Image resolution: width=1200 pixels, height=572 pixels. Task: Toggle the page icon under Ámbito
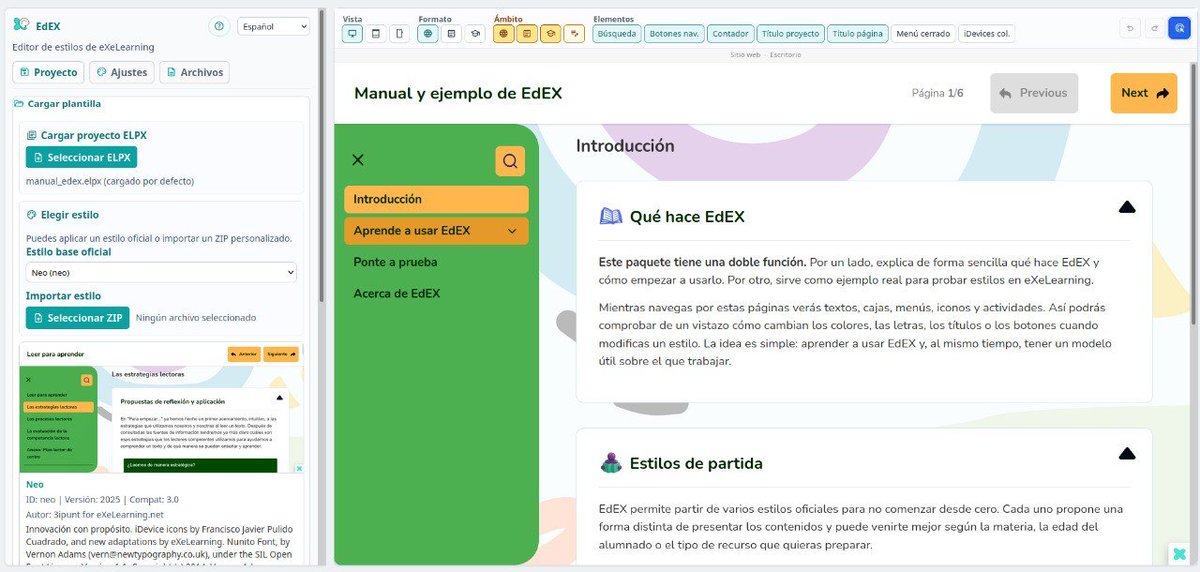point(527,33)
